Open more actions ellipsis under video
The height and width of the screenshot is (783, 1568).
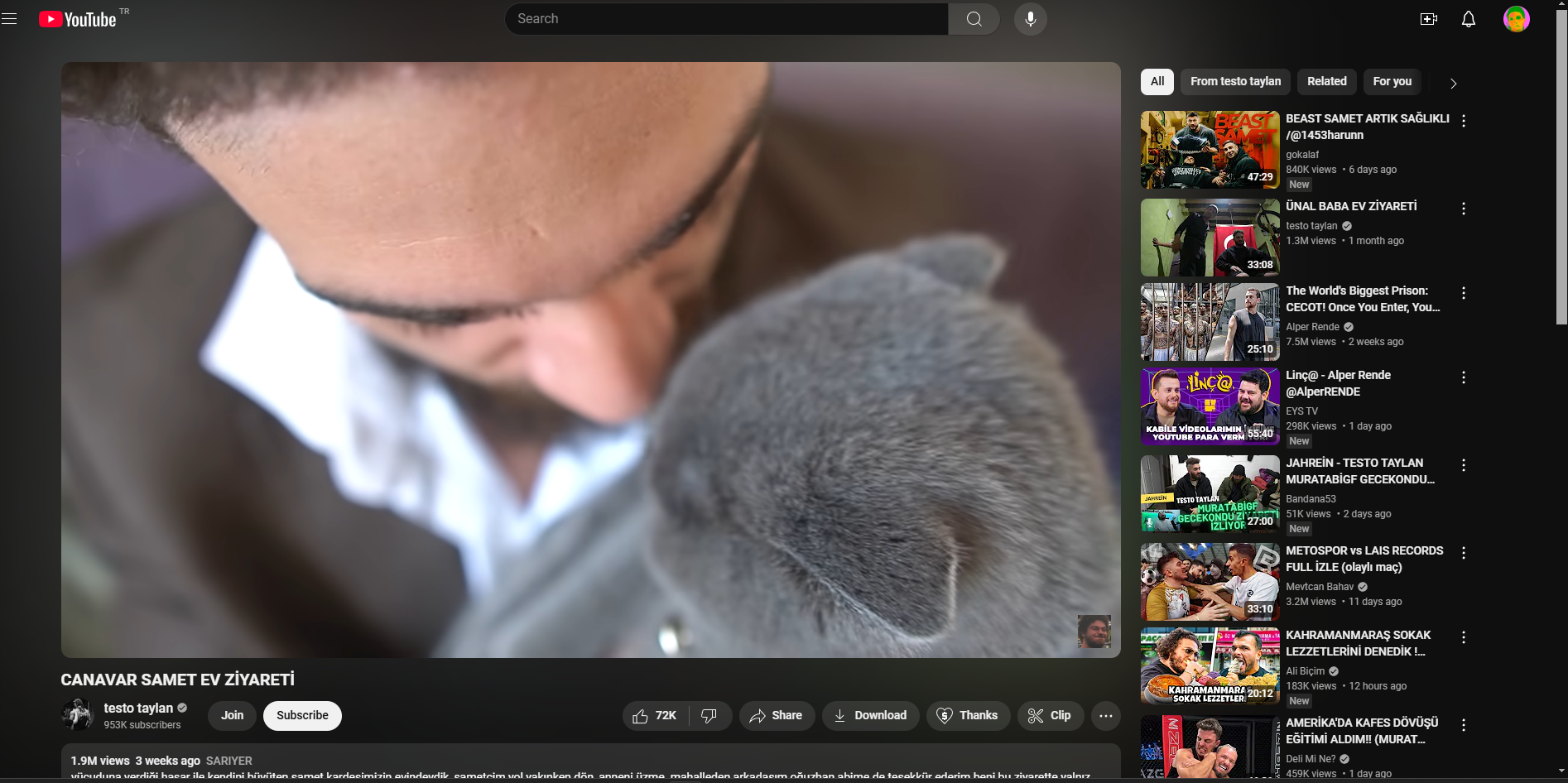[1105, 716]
